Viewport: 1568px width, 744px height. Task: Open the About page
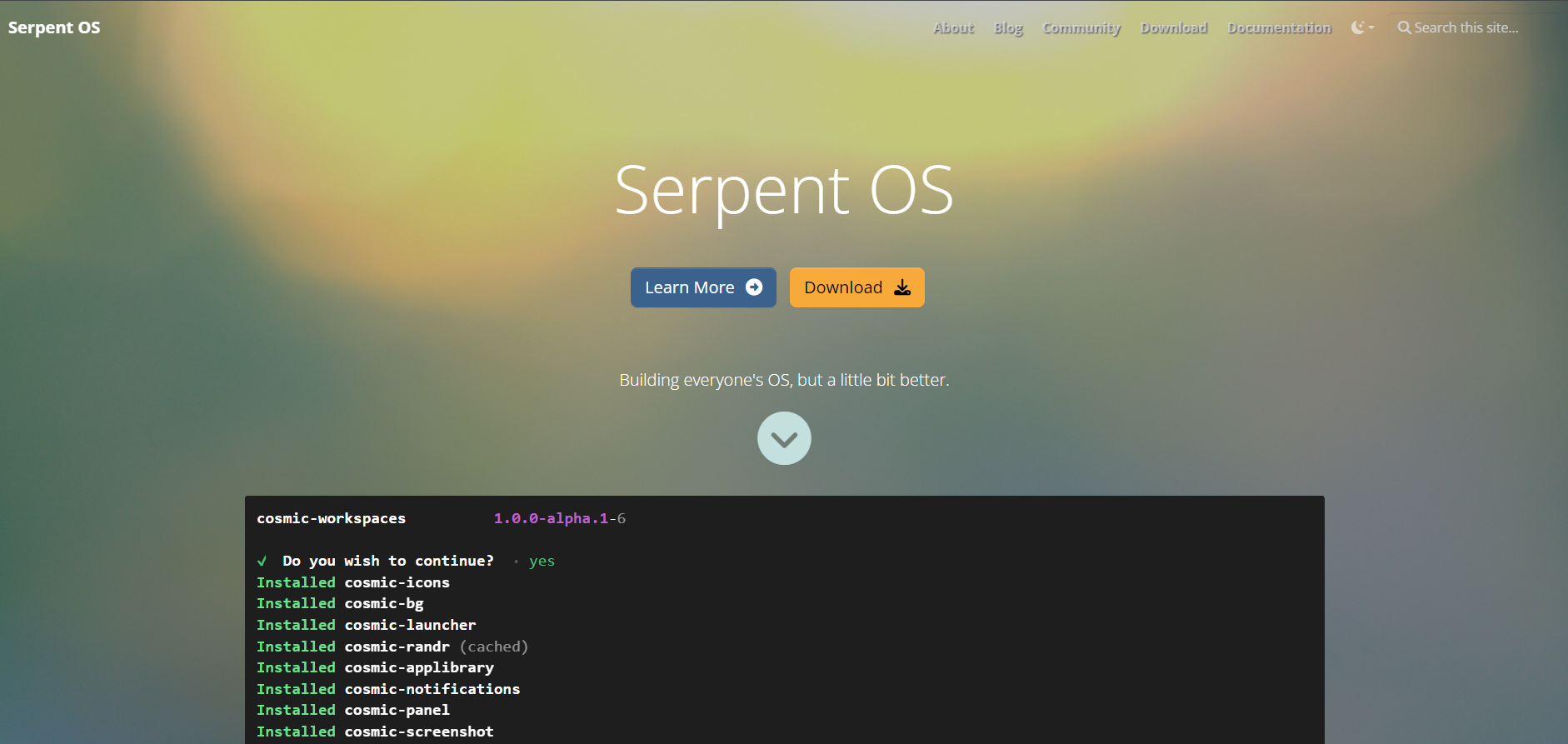(x=953, y=27)
